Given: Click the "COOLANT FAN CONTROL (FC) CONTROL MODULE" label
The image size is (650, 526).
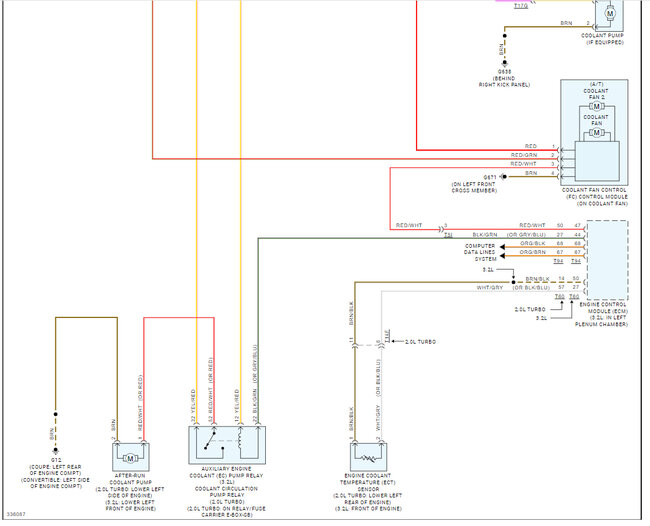Looking at the screenshot, I should pos(597,193).
